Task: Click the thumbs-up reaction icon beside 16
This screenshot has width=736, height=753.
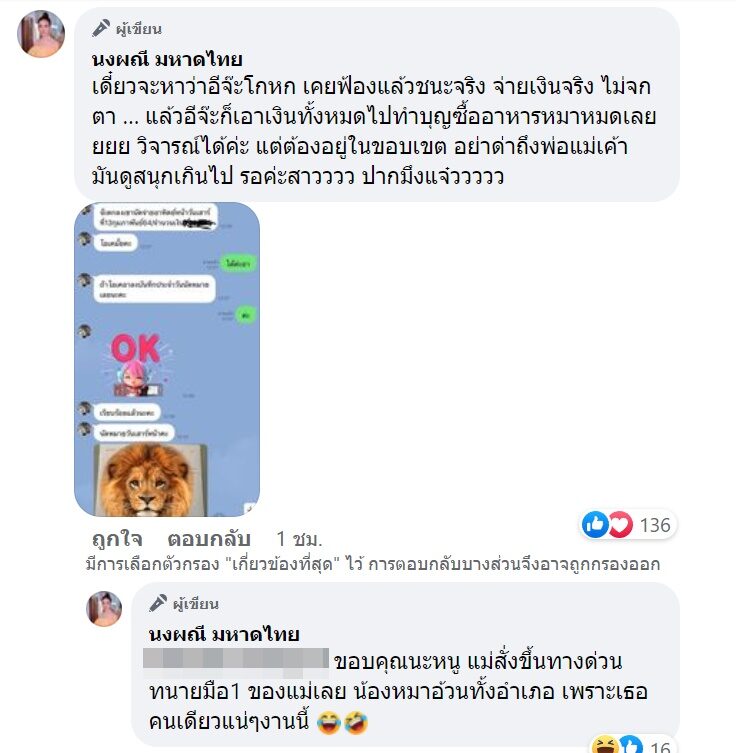Action: pyautogui.click(x=630, y=745)
